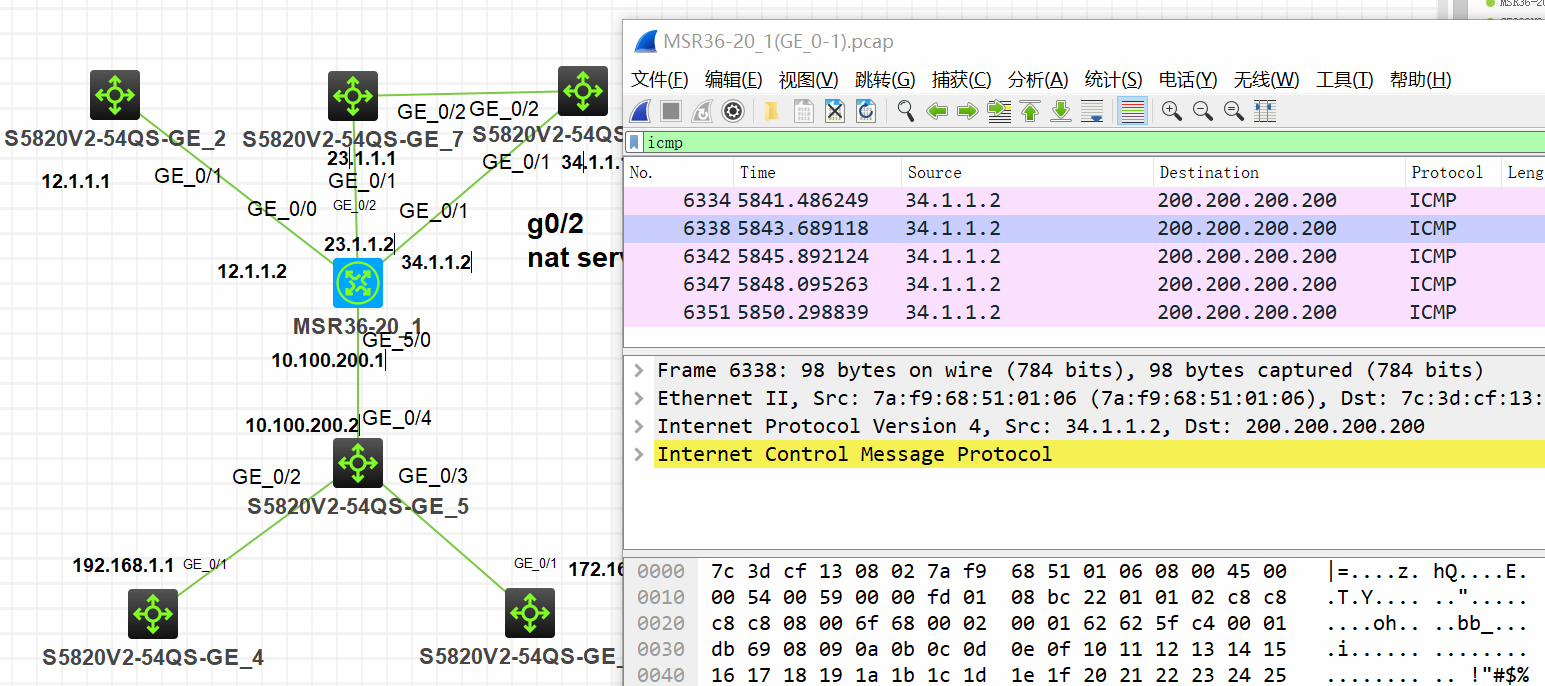Open the 无线(W) menu
Image resolution: width=1545 pixels, height=686 pixels.
coord(1266,80)
